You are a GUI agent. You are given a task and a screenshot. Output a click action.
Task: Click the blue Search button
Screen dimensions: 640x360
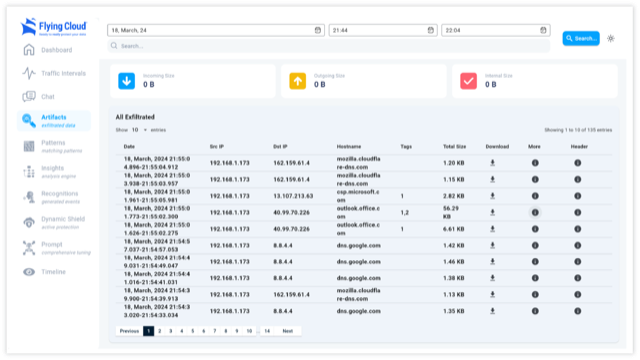[581, 38]
